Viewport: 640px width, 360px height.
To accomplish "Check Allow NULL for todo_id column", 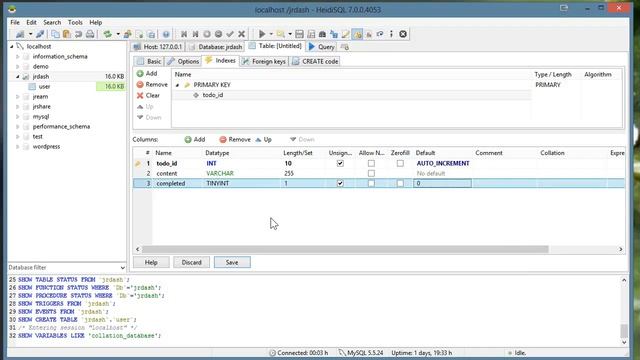I will [x=371, y=163].
